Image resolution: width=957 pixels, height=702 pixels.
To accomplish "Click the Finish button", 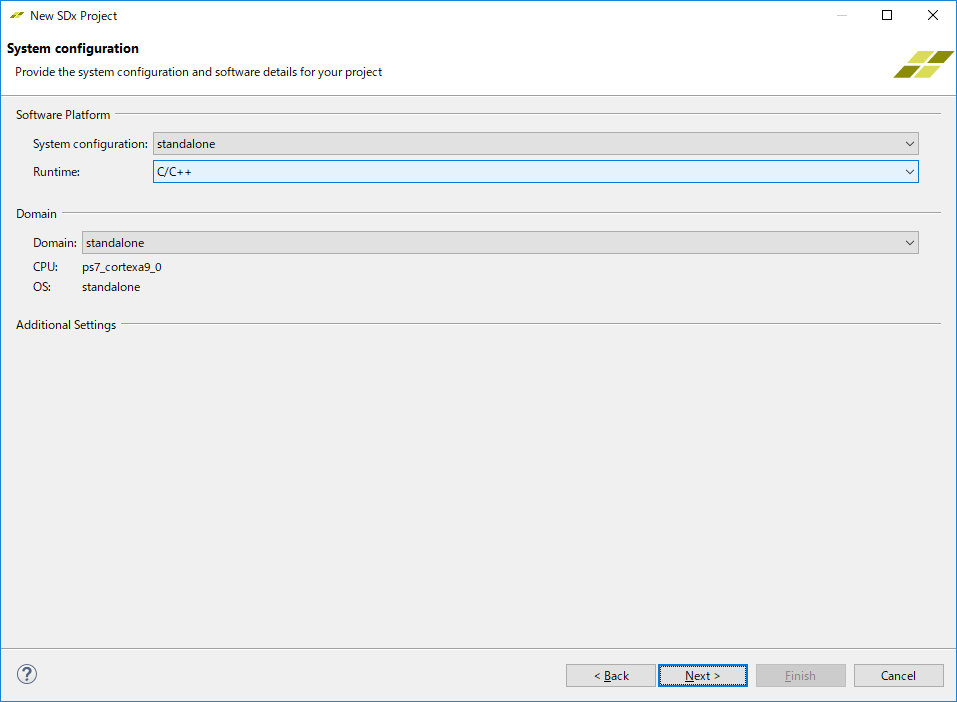I will [800, 676].
